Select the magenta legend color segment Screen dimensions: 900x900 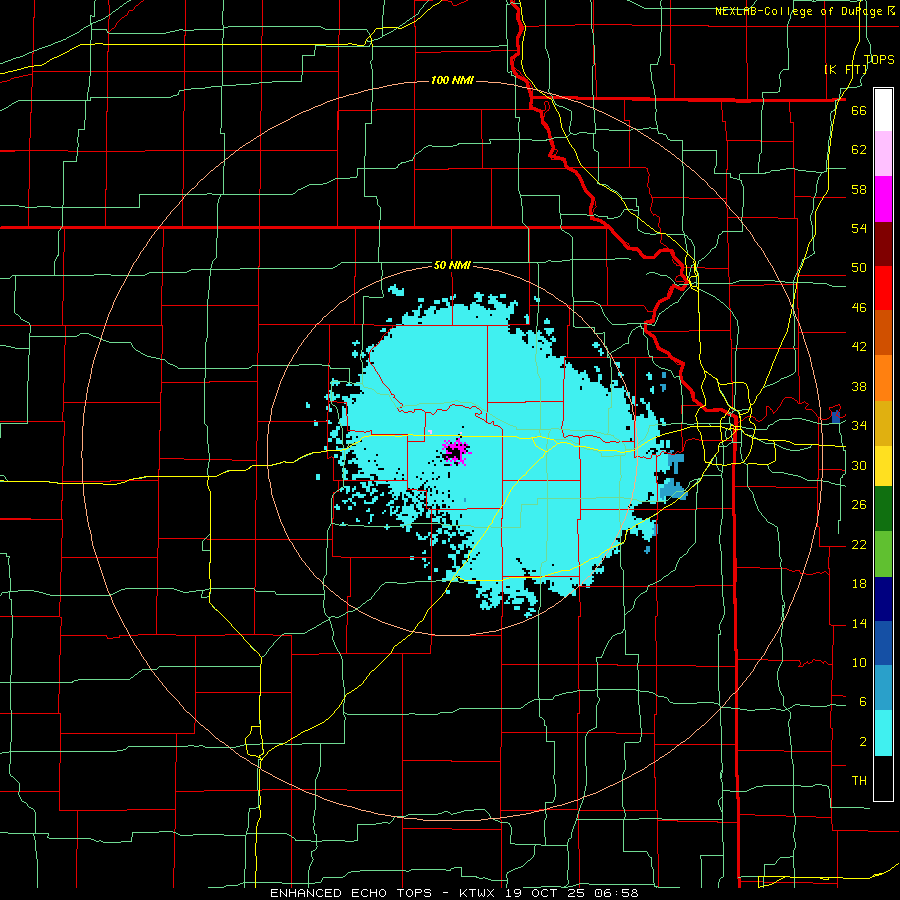pos(883,199)
